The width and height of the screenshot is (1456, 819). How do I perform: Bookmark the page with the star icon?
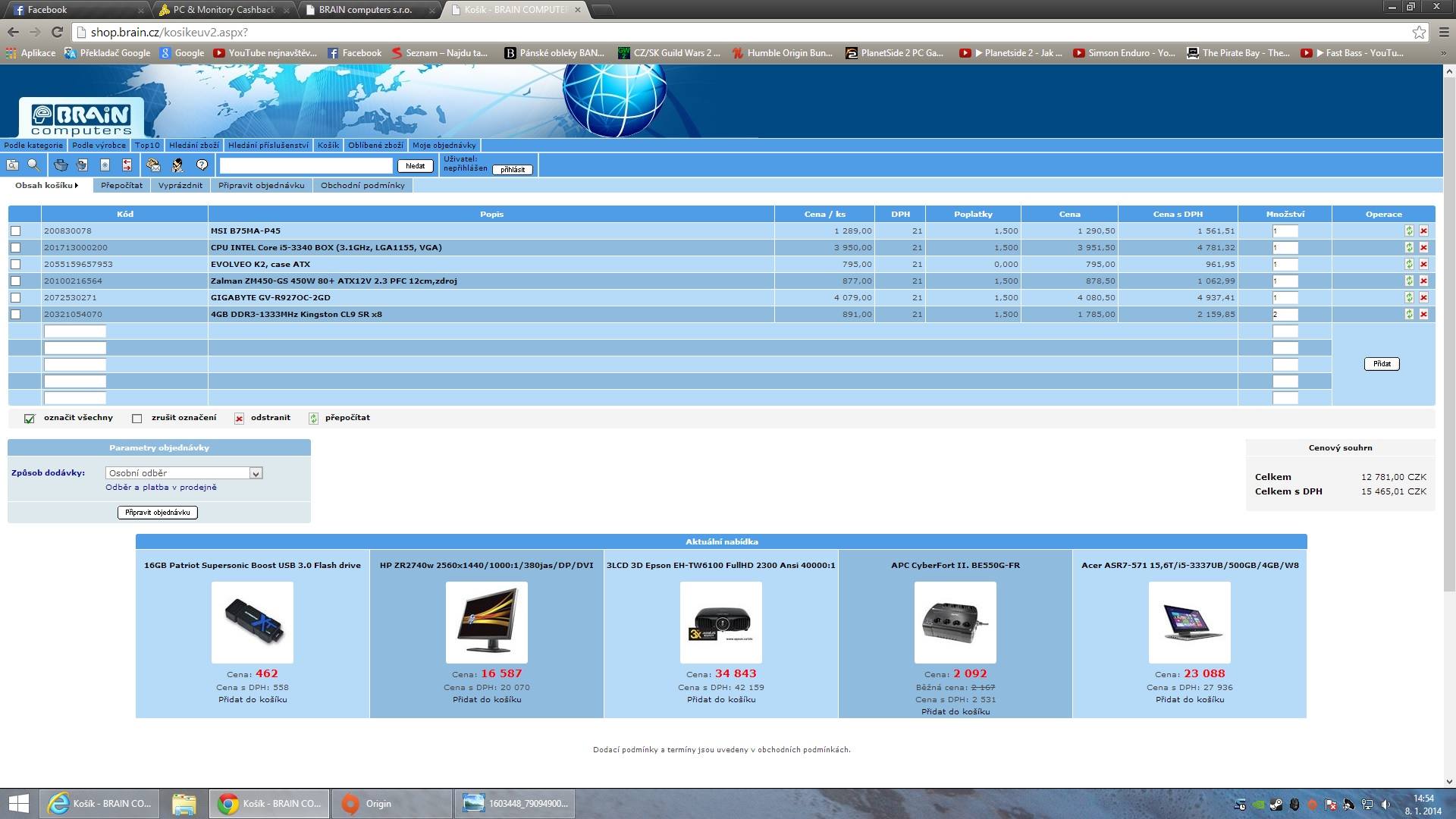click(x=1419, y=32)
